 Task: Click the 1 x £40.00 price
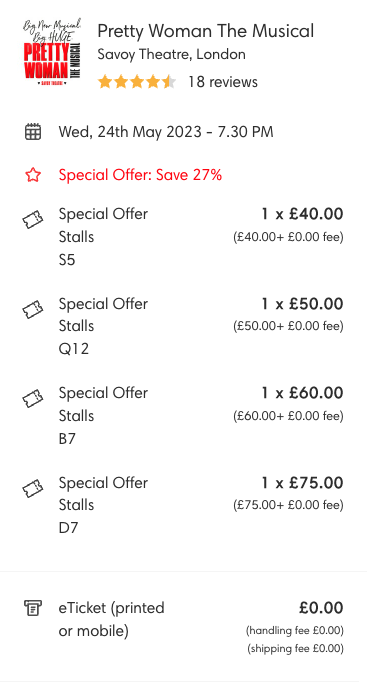[302, 214]
